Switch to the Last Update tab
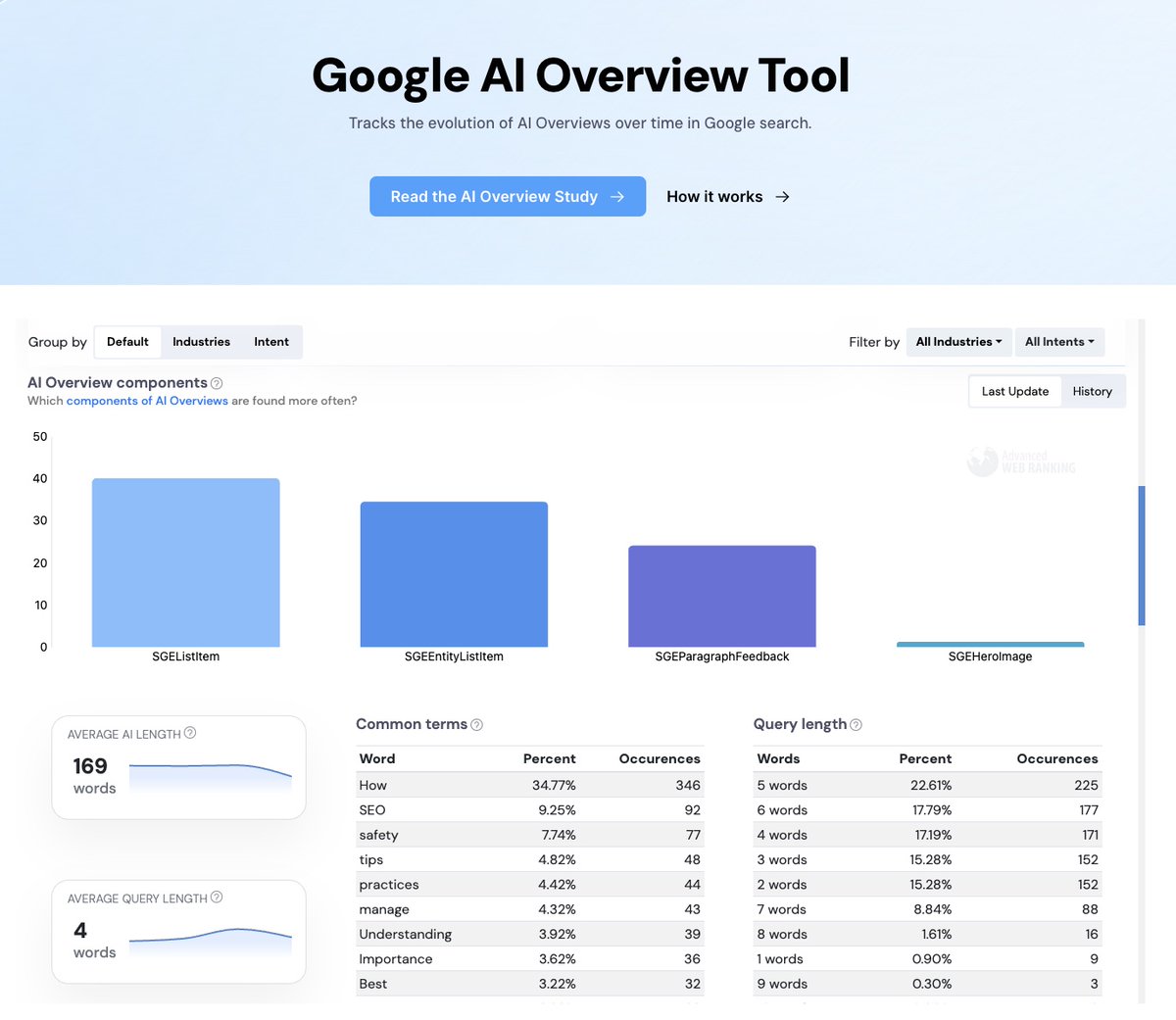 pos(1014,391)
